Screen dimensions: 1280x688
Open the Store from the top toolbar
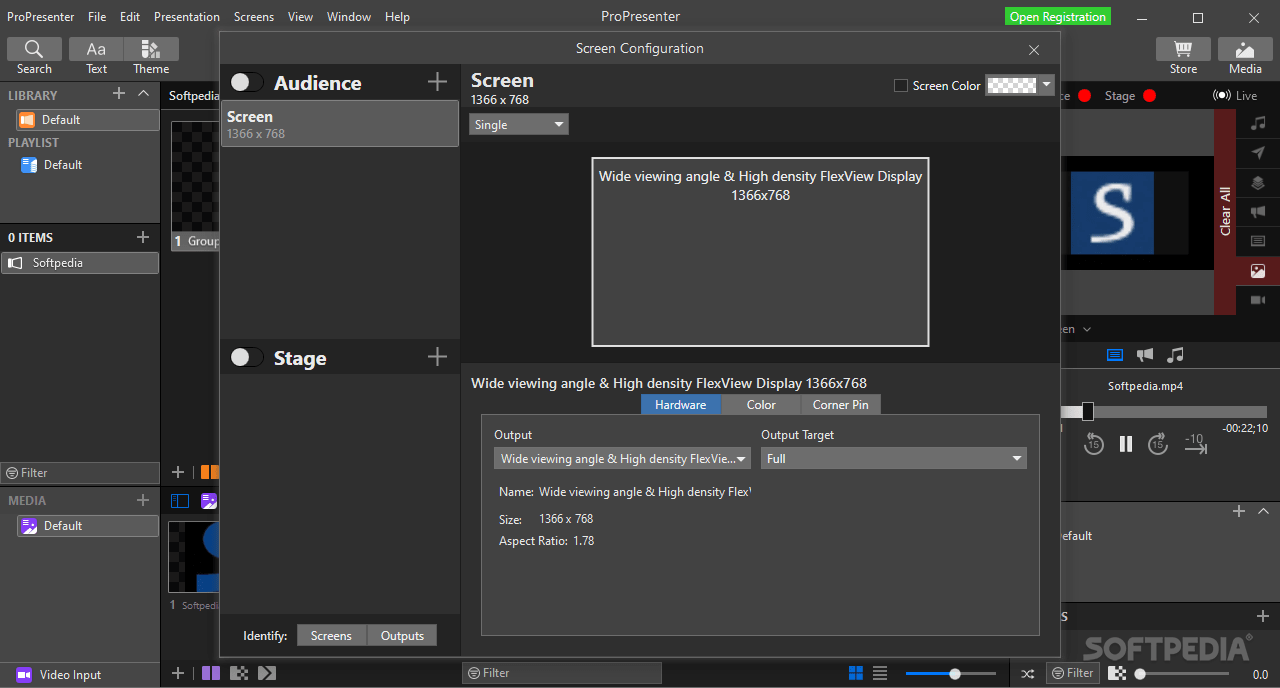[1183, 48]
